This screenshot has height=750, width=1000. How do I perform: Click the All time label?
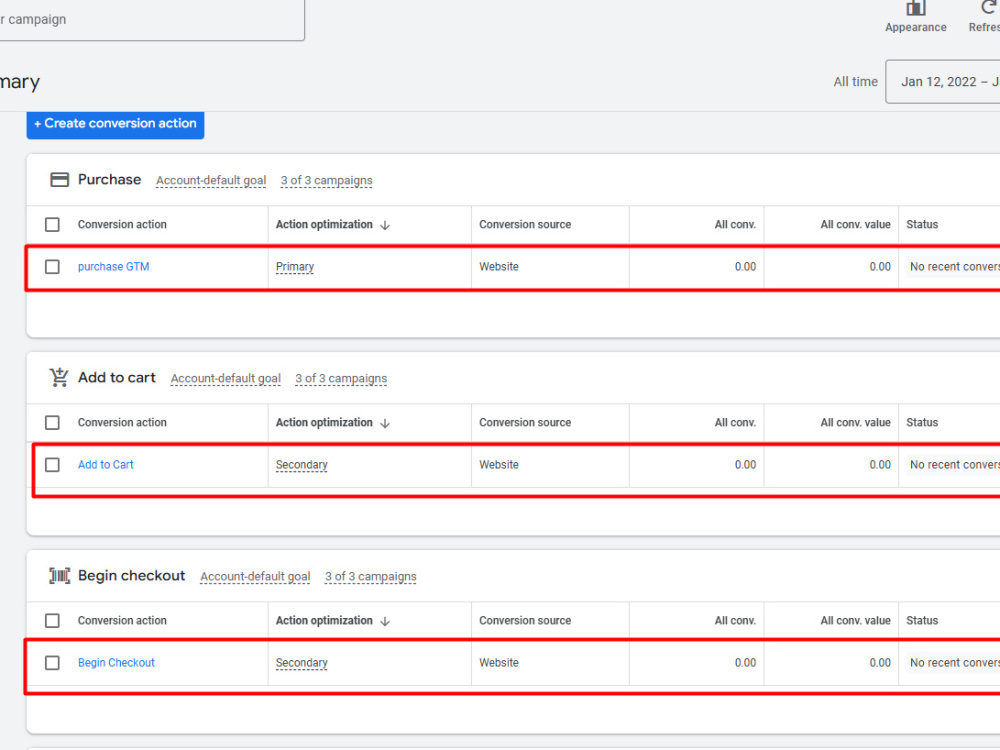point(855,82)
